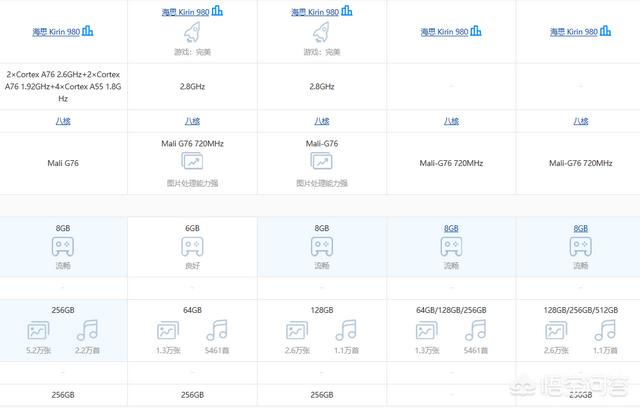Click the photo icon labeled 5.2万张

tap(38, 330)
